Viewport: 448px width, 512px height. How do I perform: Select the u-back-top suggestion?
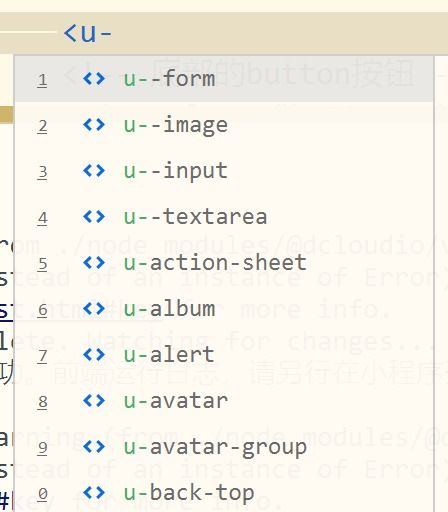(224, 493)
